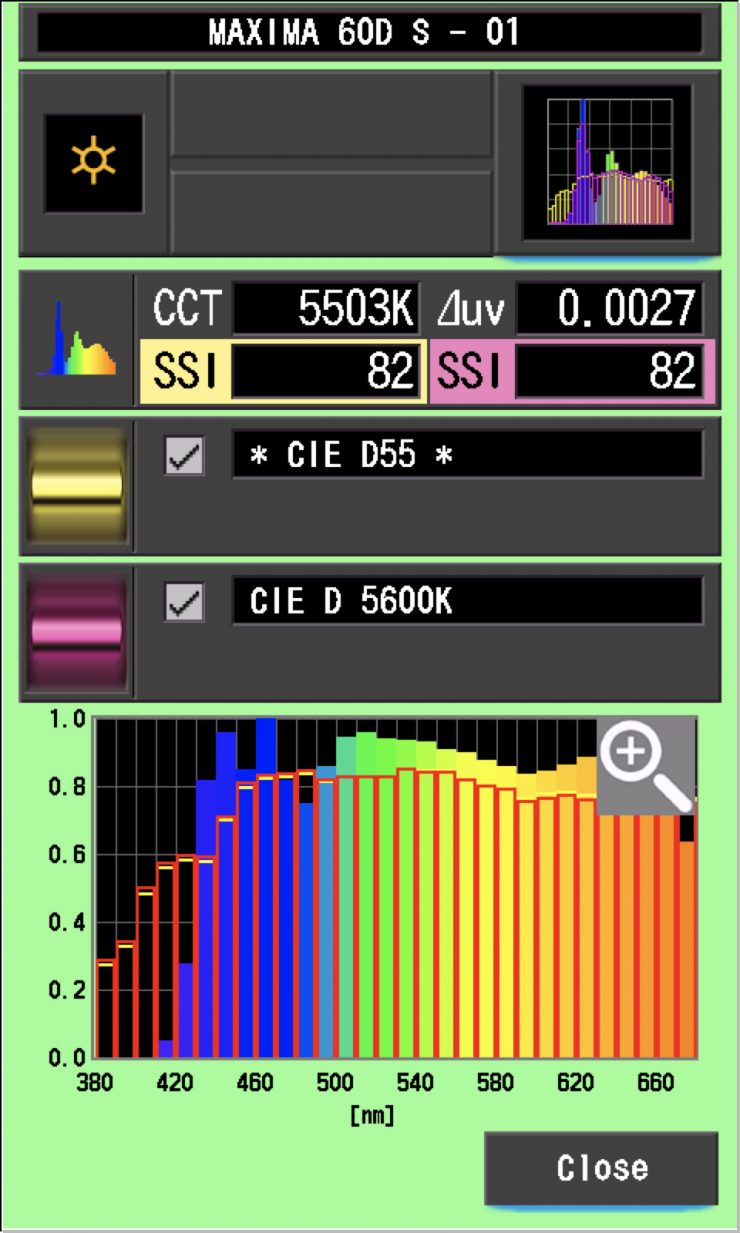Select the CCT 5503K value field

coord(325,311)
